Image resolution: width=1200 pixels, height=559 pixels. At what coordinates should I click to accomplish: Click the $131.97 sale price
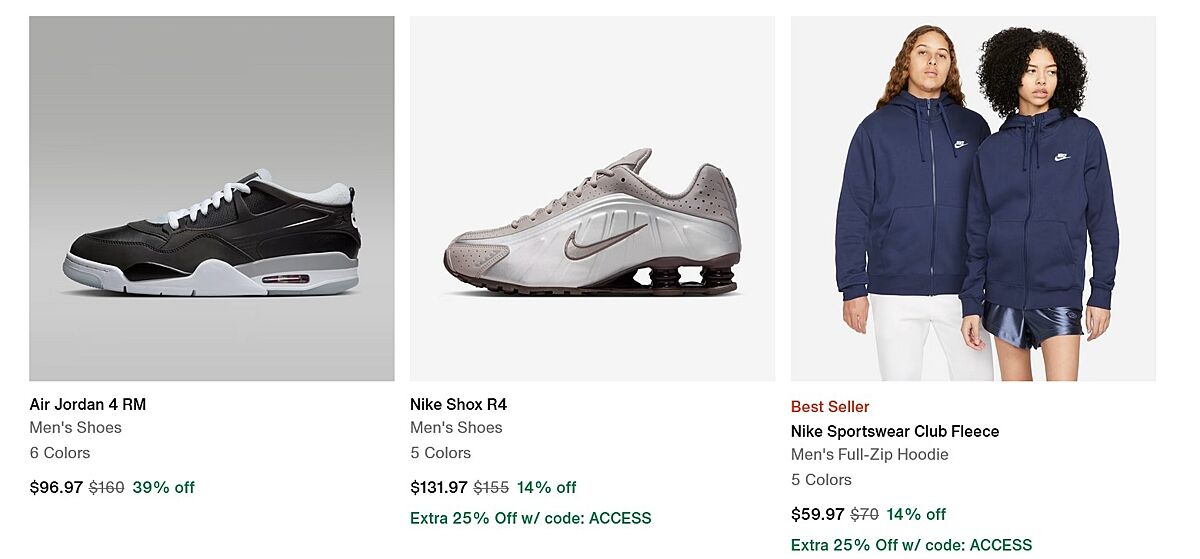(439, 488)
